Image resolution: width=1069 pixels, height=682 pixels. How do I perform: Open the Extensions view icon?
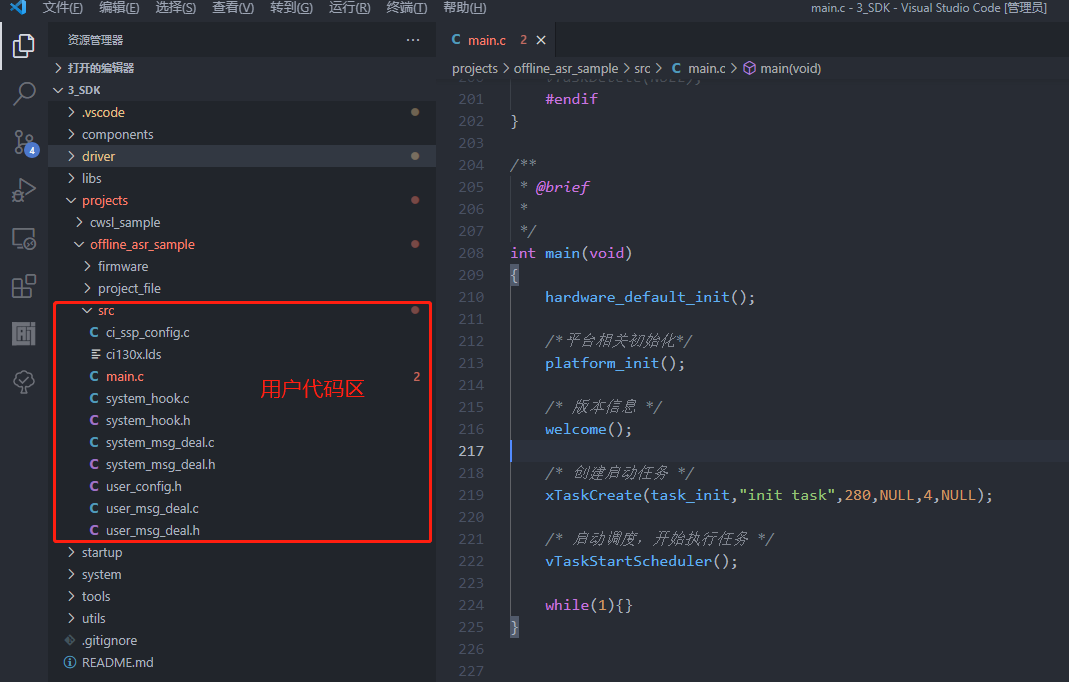pyautogui.click(x=23, y=286)
